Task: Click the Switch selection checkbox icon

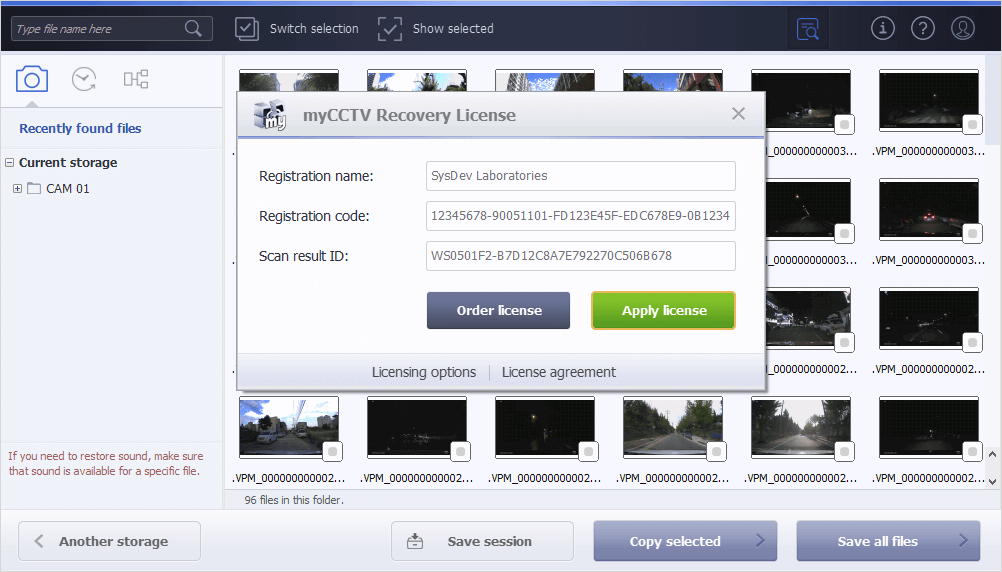Action: click(x=247, y=29)
